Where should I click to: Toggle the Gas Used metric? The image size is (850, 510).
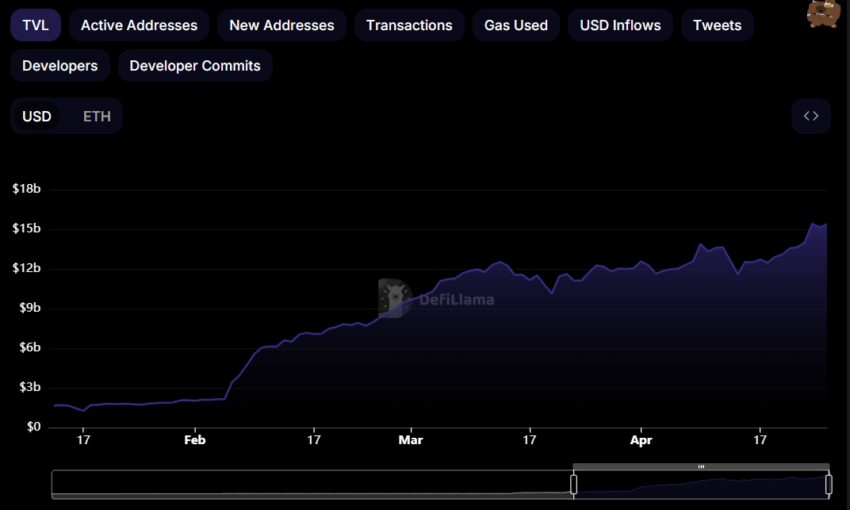point(516,25)
